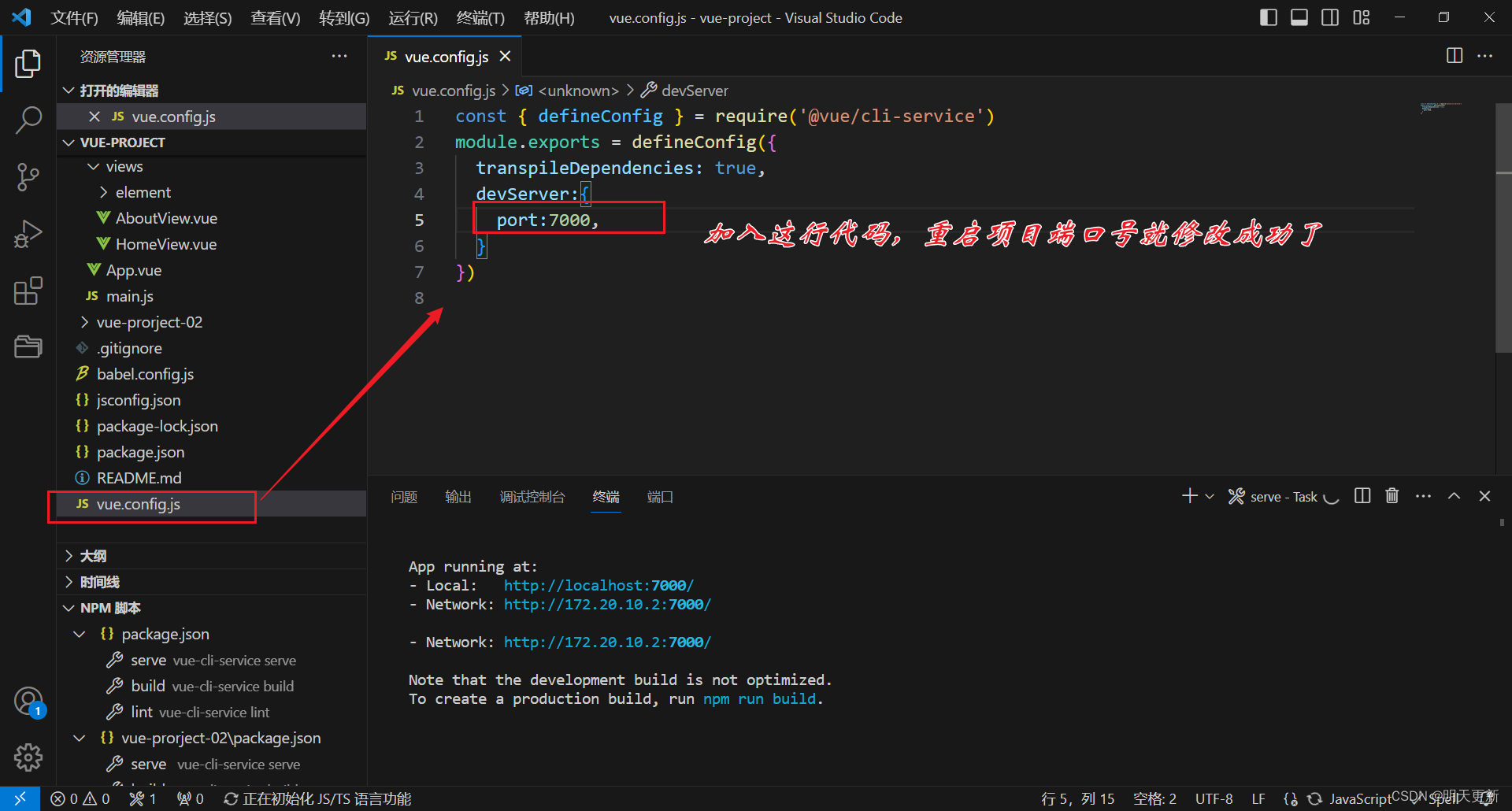The height and width of the screenshot is (811, 1512).
Task: Toggle primary side bar layout
Action: point(1269,17)
